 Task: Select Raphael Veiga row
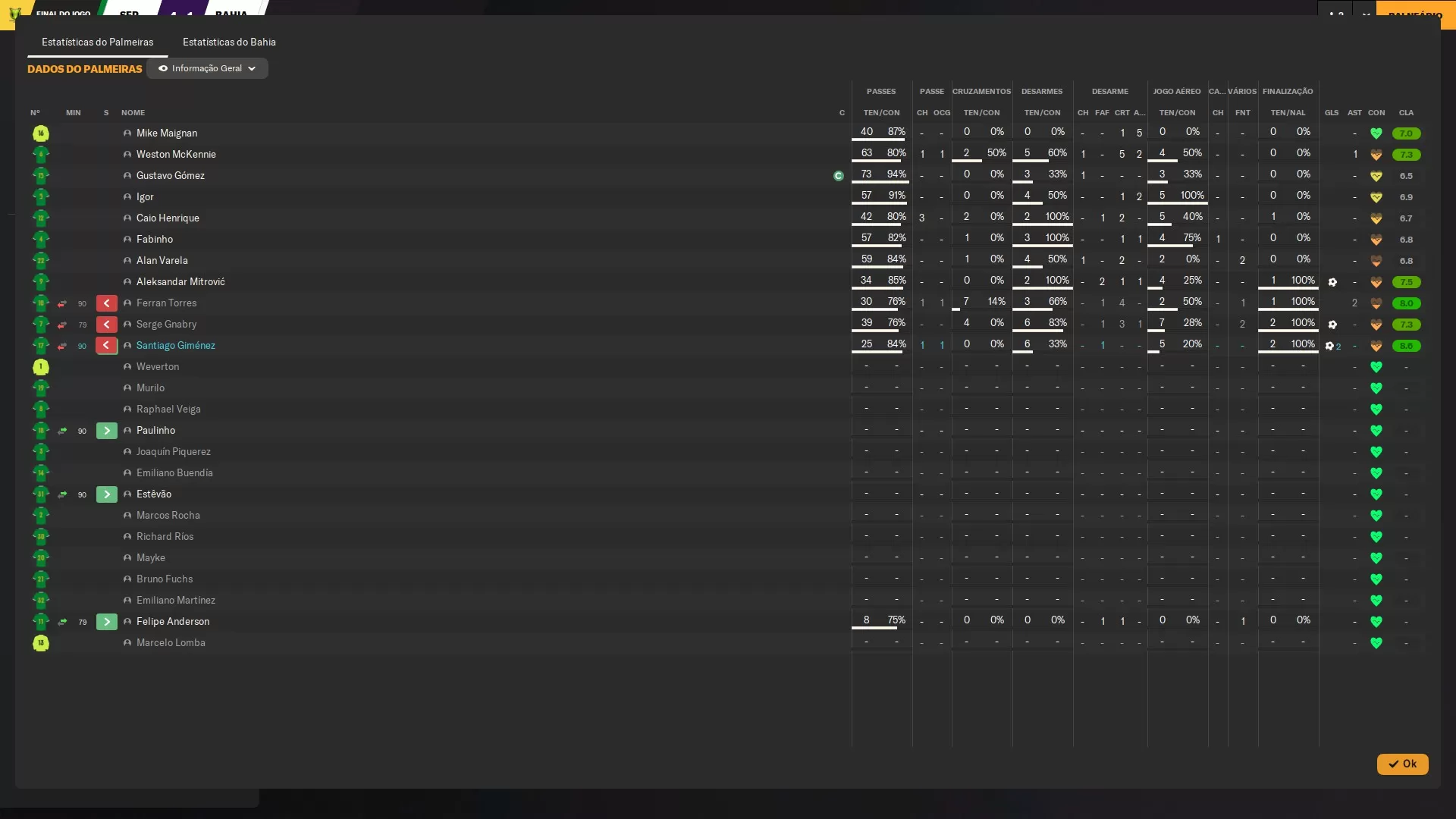(728, 409)
